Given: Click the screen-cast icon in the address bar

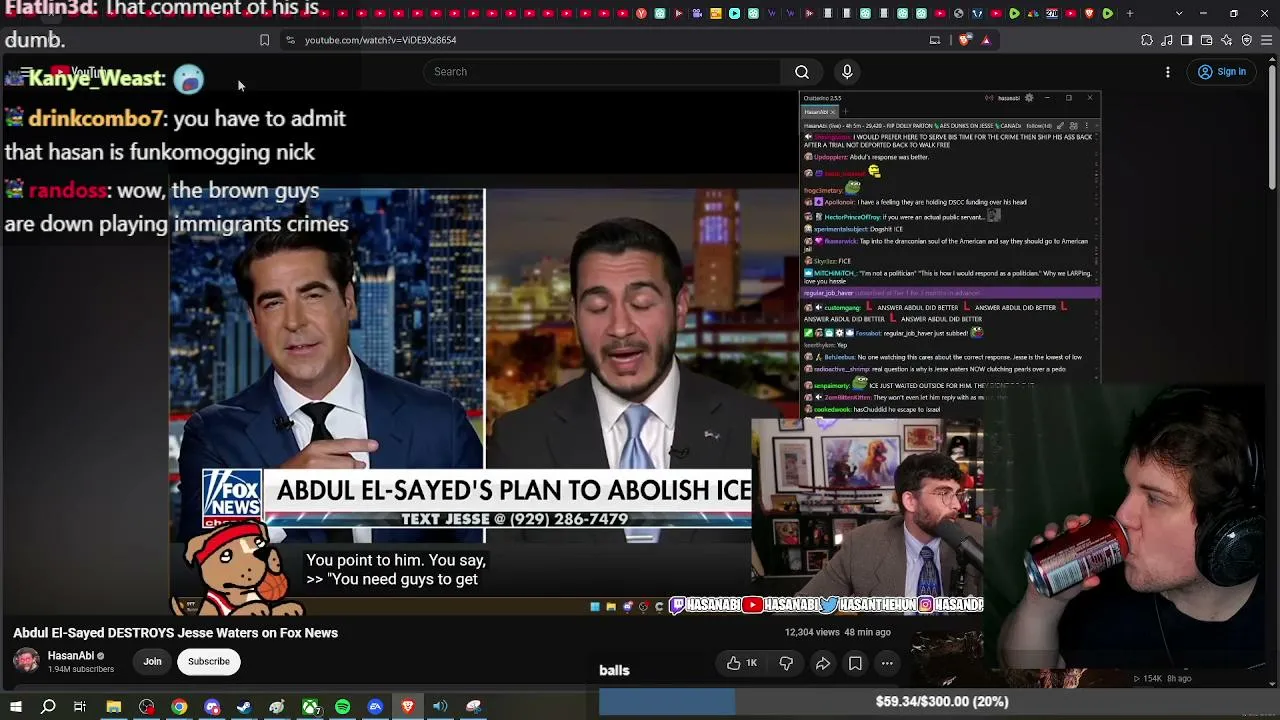Looking at the screenshot, I should (x=935, y=40).
